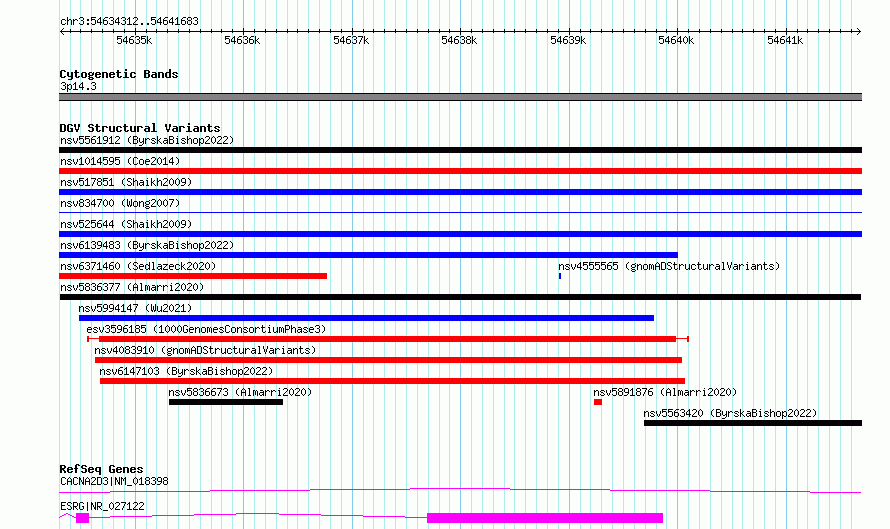
Task: Select the red bar for nsv1014595
Action: (x=460, y=171)
